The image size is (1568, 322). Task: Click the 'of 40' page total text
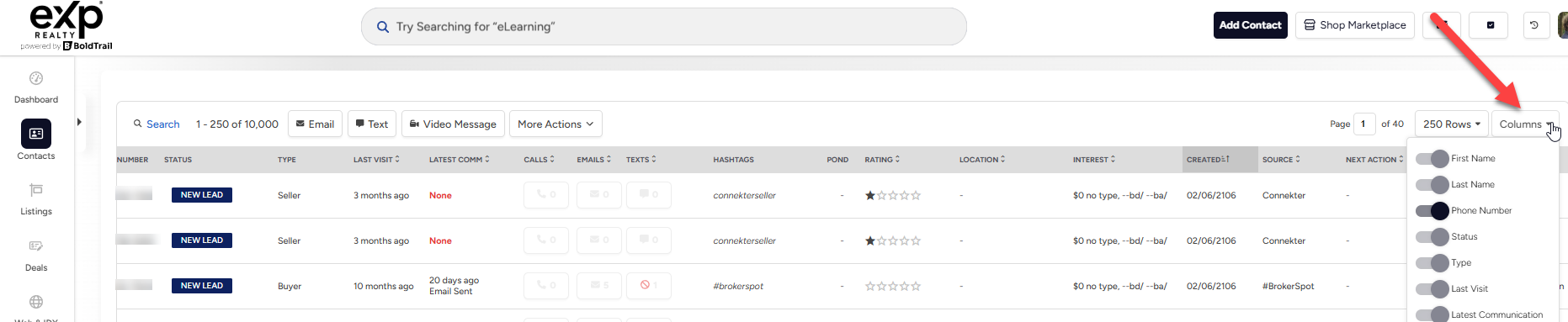1392,124
